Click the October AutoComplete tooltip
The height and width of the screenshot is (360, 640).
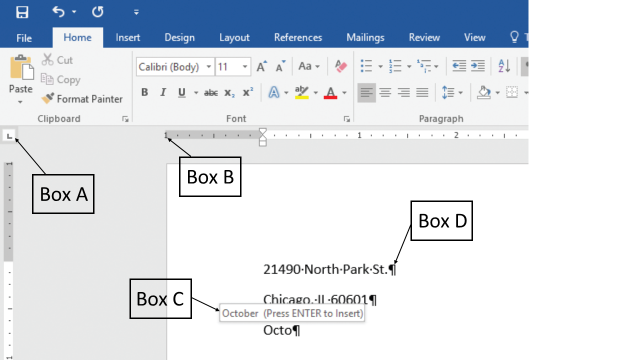[x=292, y=313]
